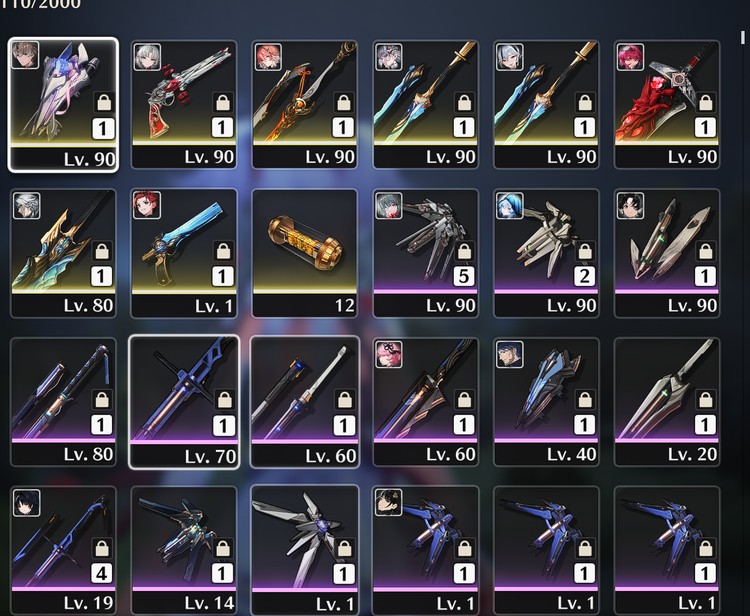The height and width of the screenshot is (616, 750).
Task: Pick the purple broadblade at Lv. 70
Action: coord(184,402)
